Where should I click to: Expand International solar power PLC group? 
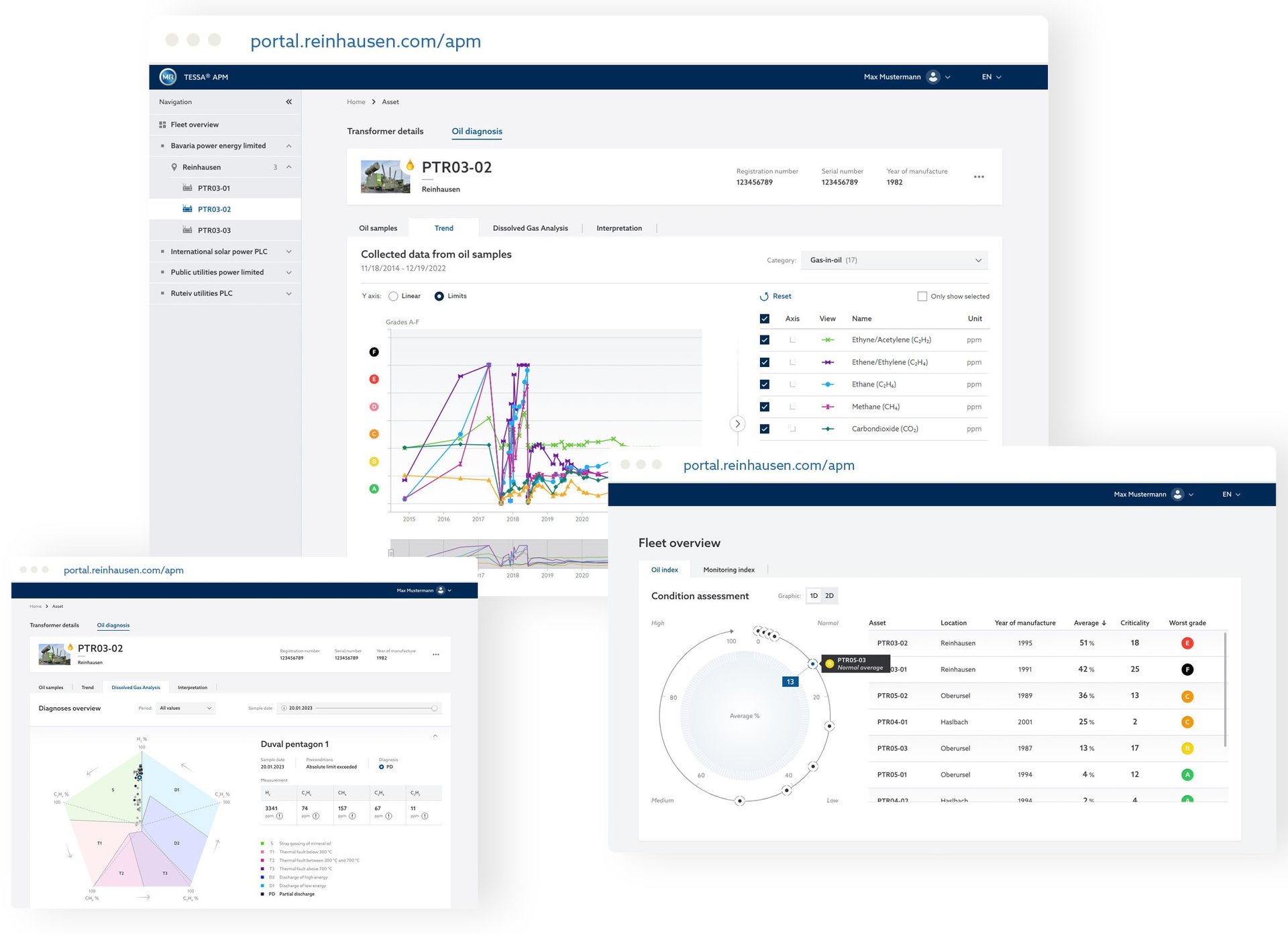pos(288,252)
